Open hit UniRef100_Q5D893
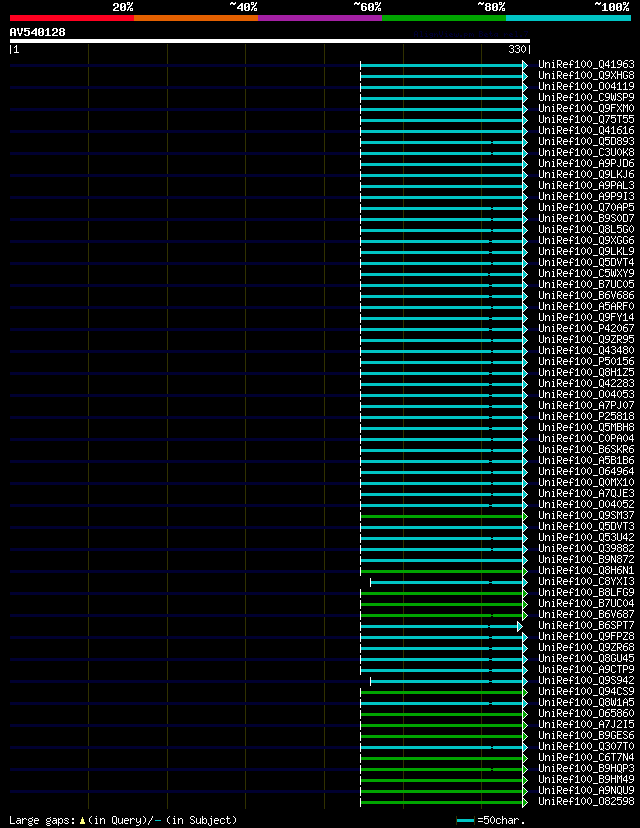This screenshot has width=640, height=828. click(x=586, y=142)
